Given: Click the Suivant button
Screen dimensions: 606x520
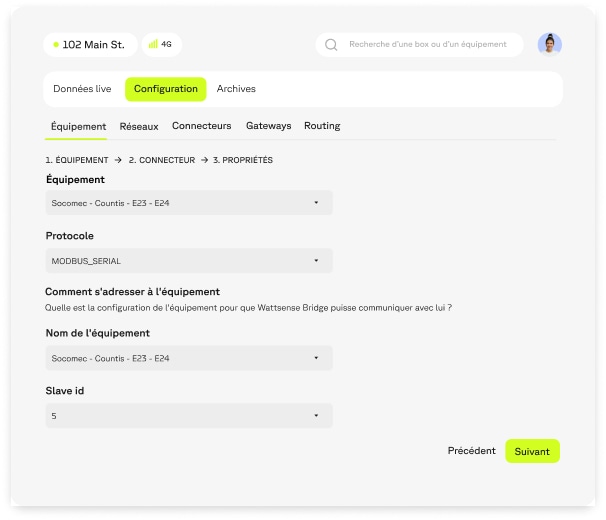Looking at the screenshot, I should [x=532, y=452].
